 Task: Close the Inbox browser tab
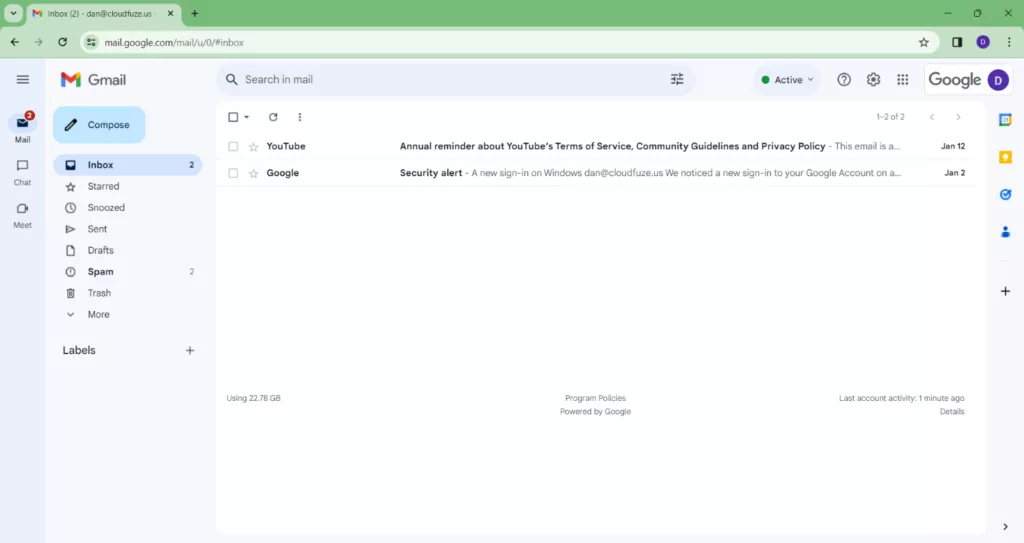click(170, 13)
